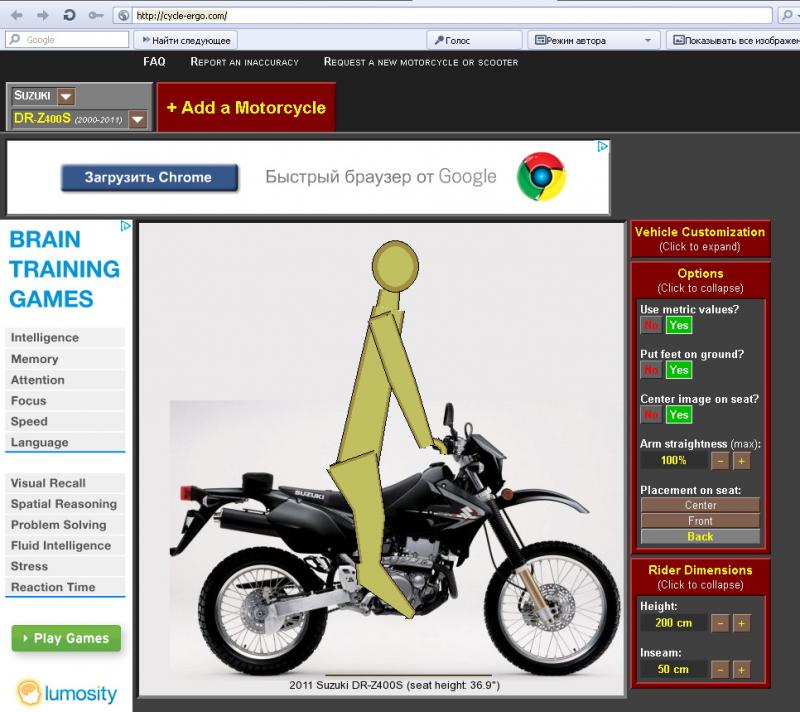Screen dimensions: 800x712
Task: Open the FAQ page
Action: point(154,62)
